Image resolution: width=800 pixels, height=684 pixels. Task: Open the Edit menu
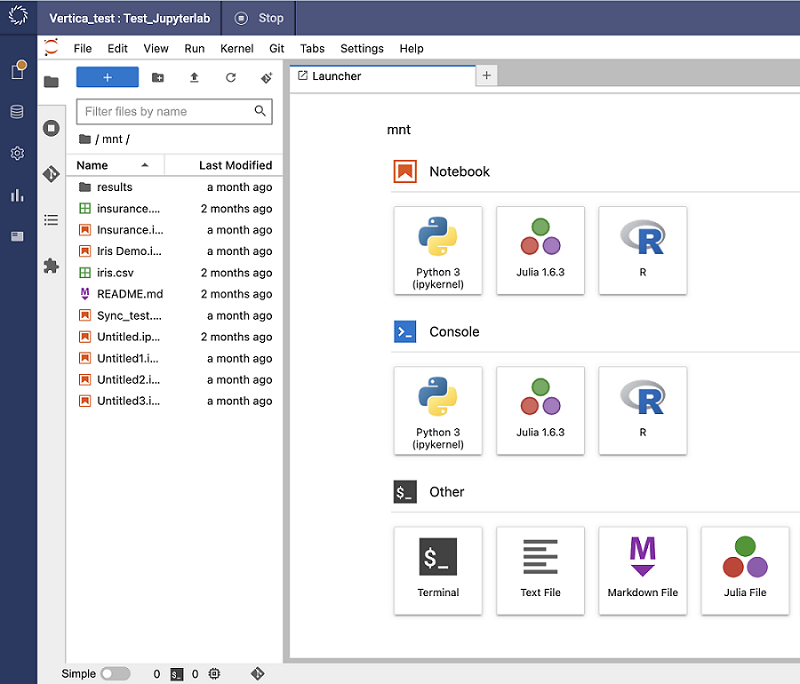[x=117, y=48]
